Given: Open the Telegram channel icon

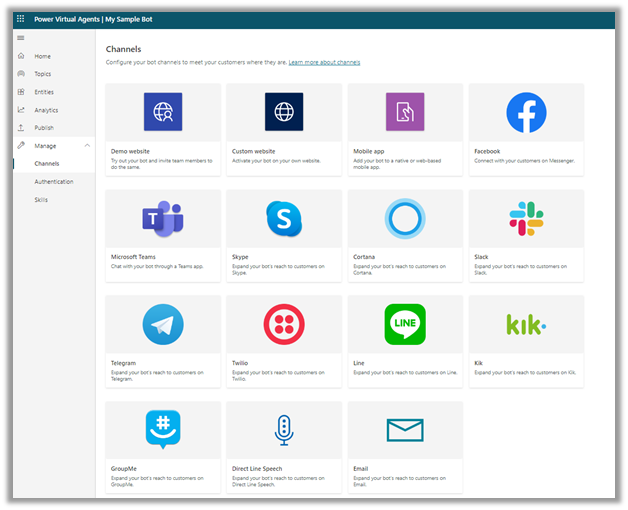Looking at the screenshot, I should pyautogui.click(x=163, y=324).
